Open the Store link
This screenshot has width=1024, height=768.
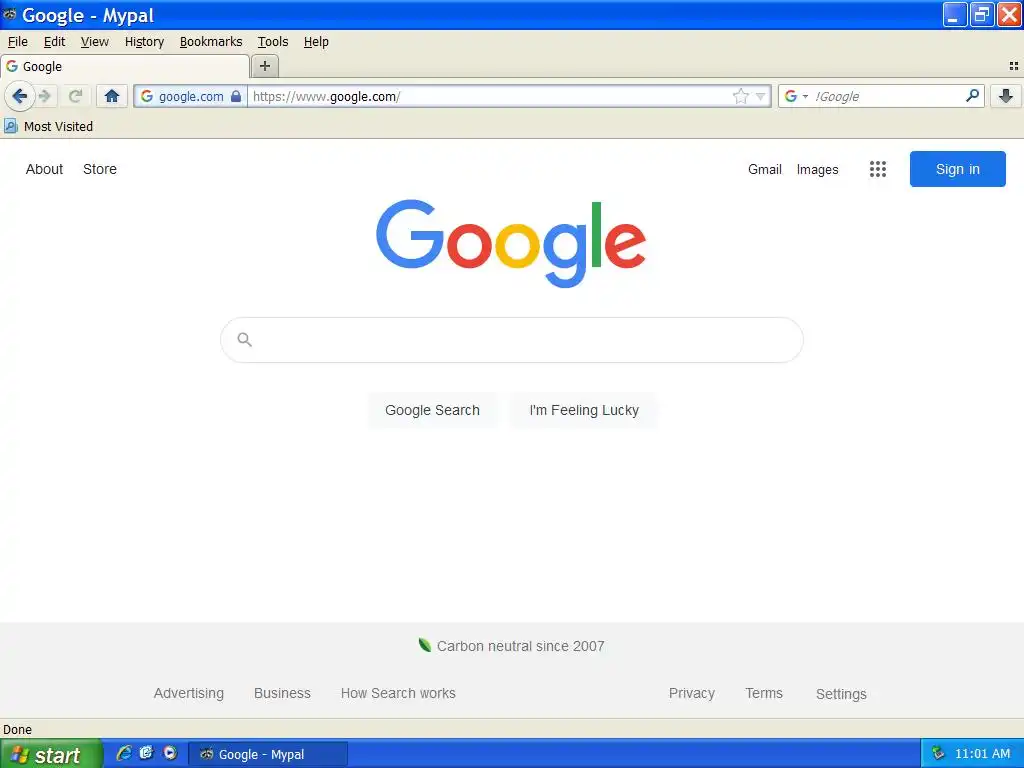pyautogui.click(x=100, y=169)
